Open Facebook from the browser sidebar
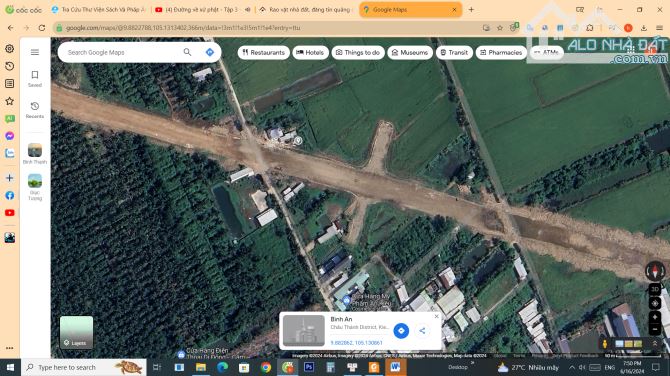This screenshot has height=376, width=670. point(9,195)
